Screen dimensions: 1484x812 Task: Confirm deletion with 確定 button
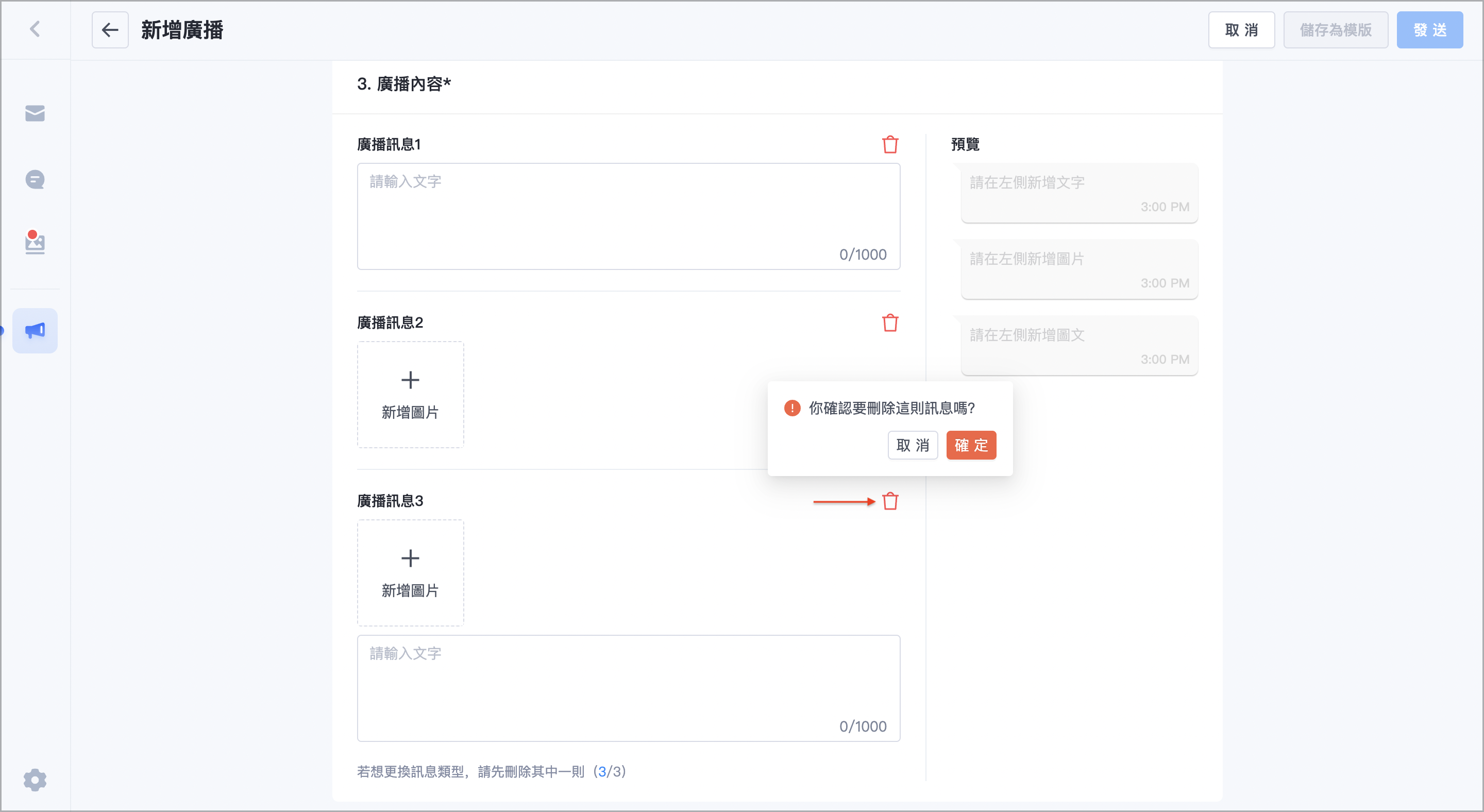point(971,445)
